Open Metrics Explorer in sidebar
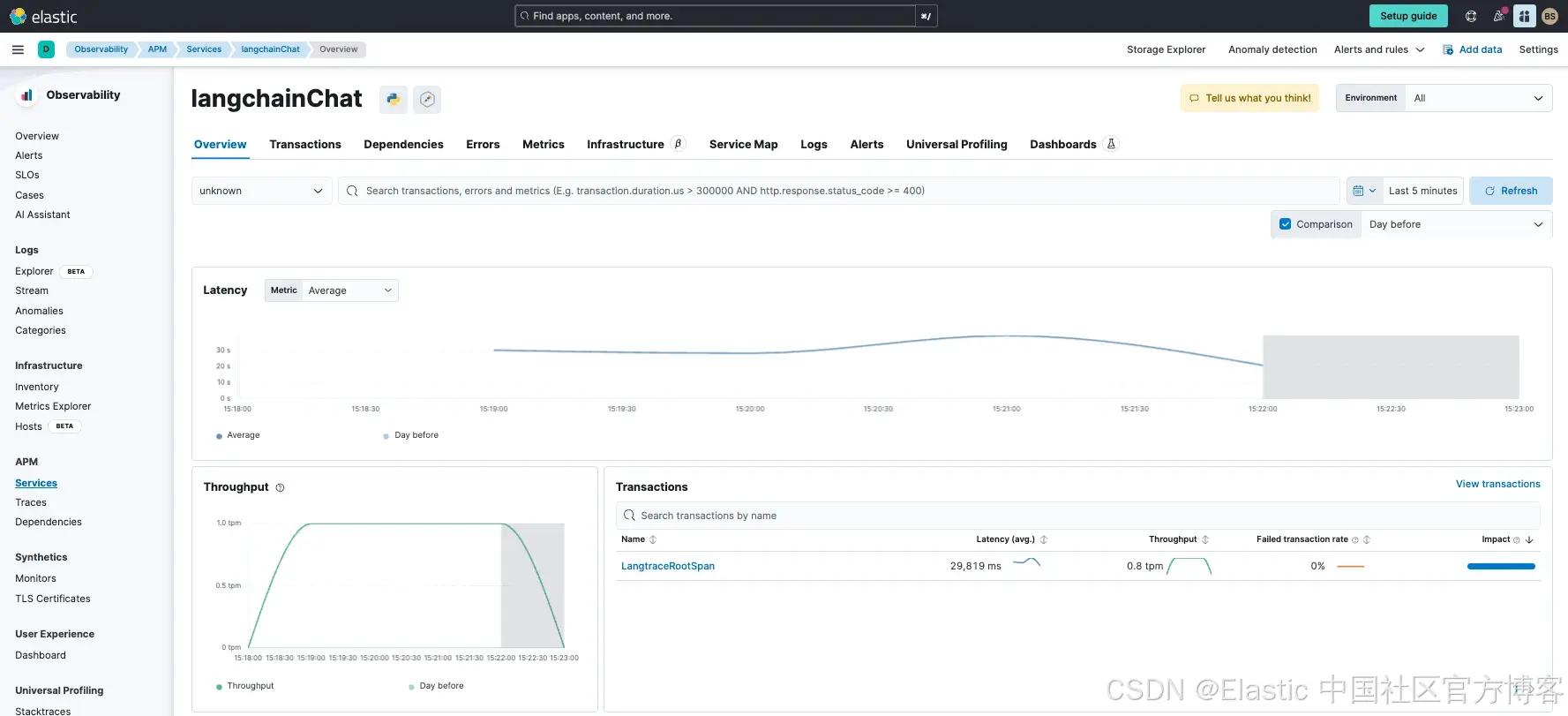This screenshot has width=1568, height=716. click(x=53, y=406)
